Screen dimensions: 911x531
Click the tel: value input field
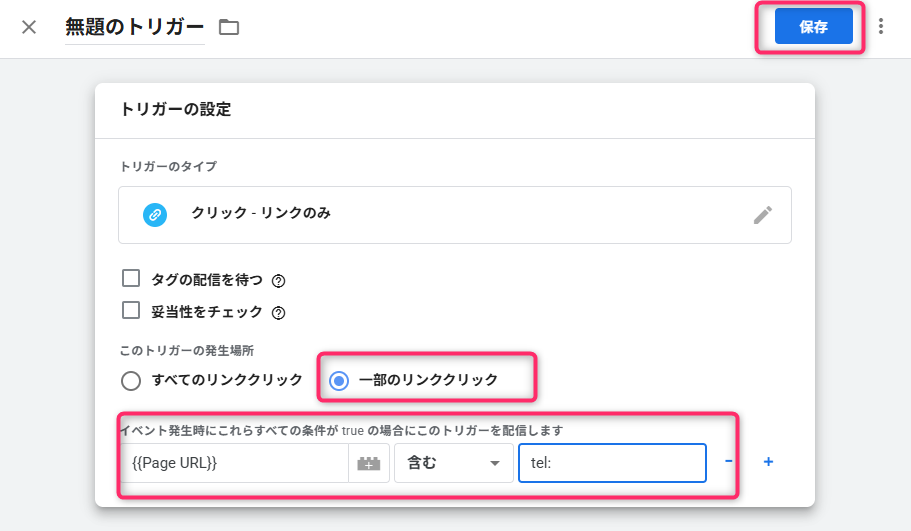pos(611,463)
